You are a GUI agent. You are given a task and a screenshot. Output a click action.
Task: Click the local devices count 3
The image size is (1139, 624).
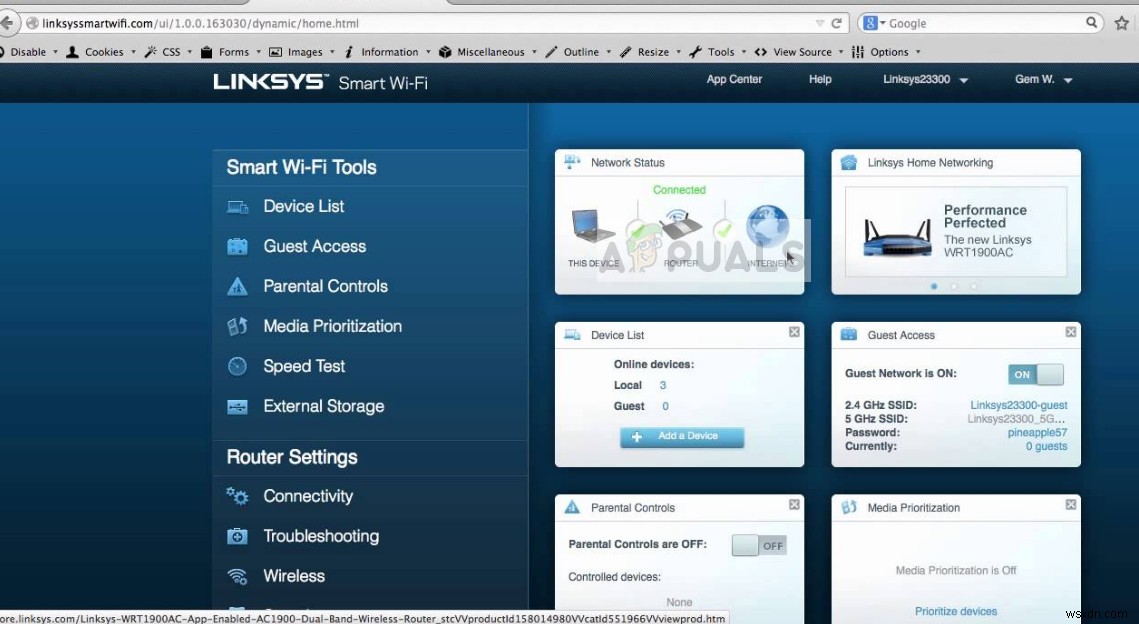(663, 385)
